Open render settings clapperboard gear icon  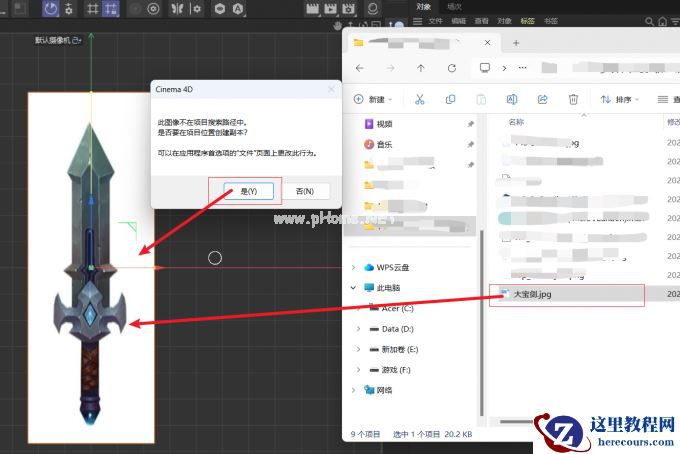348,9
